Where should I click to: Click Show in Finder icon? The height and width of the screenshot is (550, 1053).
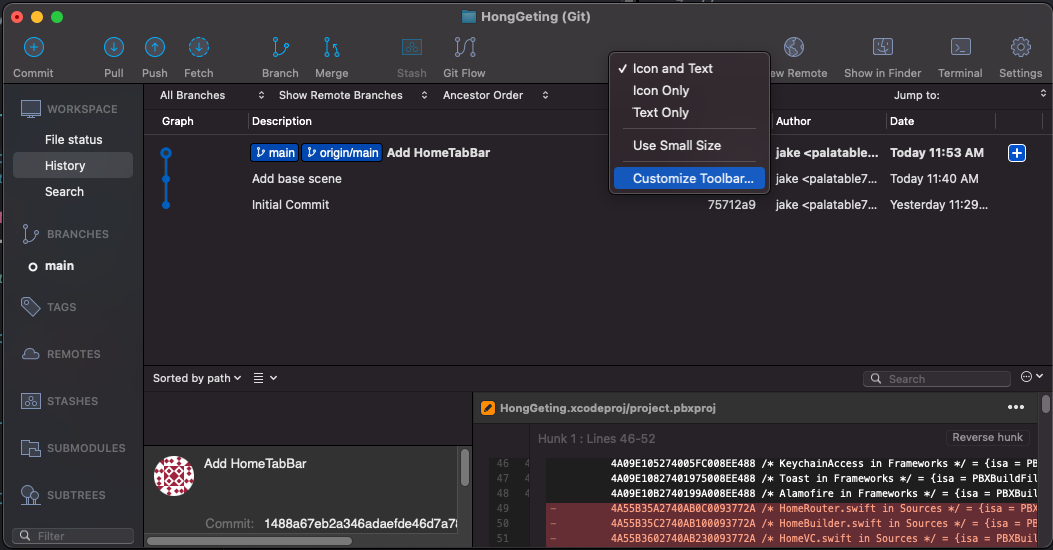(882, 48)
